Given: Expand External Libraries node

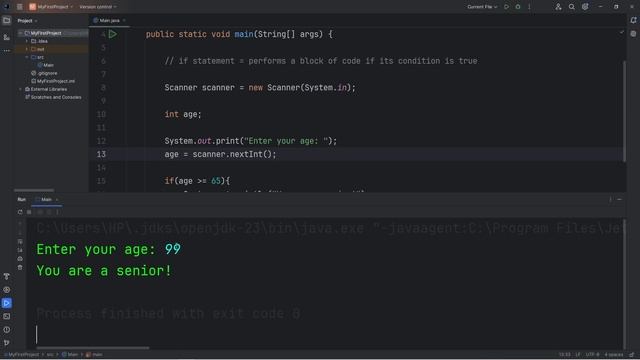Looking at the screenshot, I should point(20,89).
